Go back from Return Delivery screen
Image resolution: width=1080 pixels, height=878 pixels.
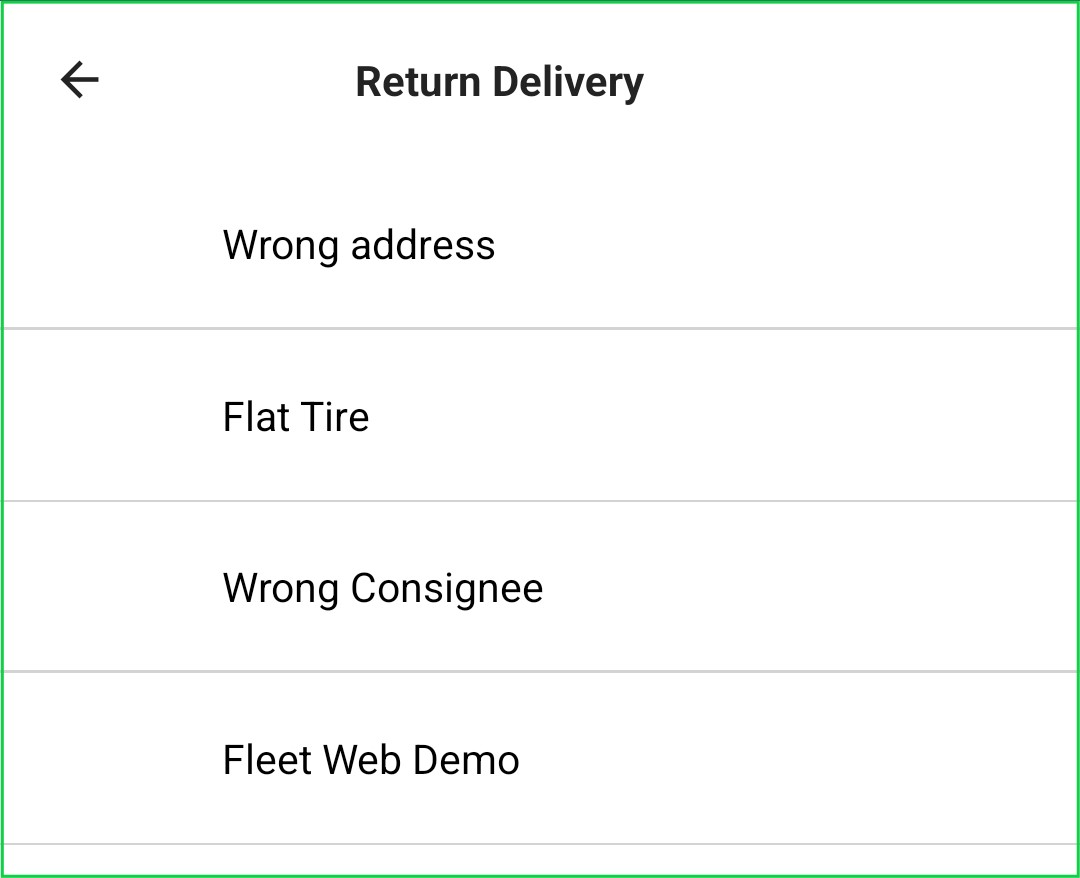80,80
